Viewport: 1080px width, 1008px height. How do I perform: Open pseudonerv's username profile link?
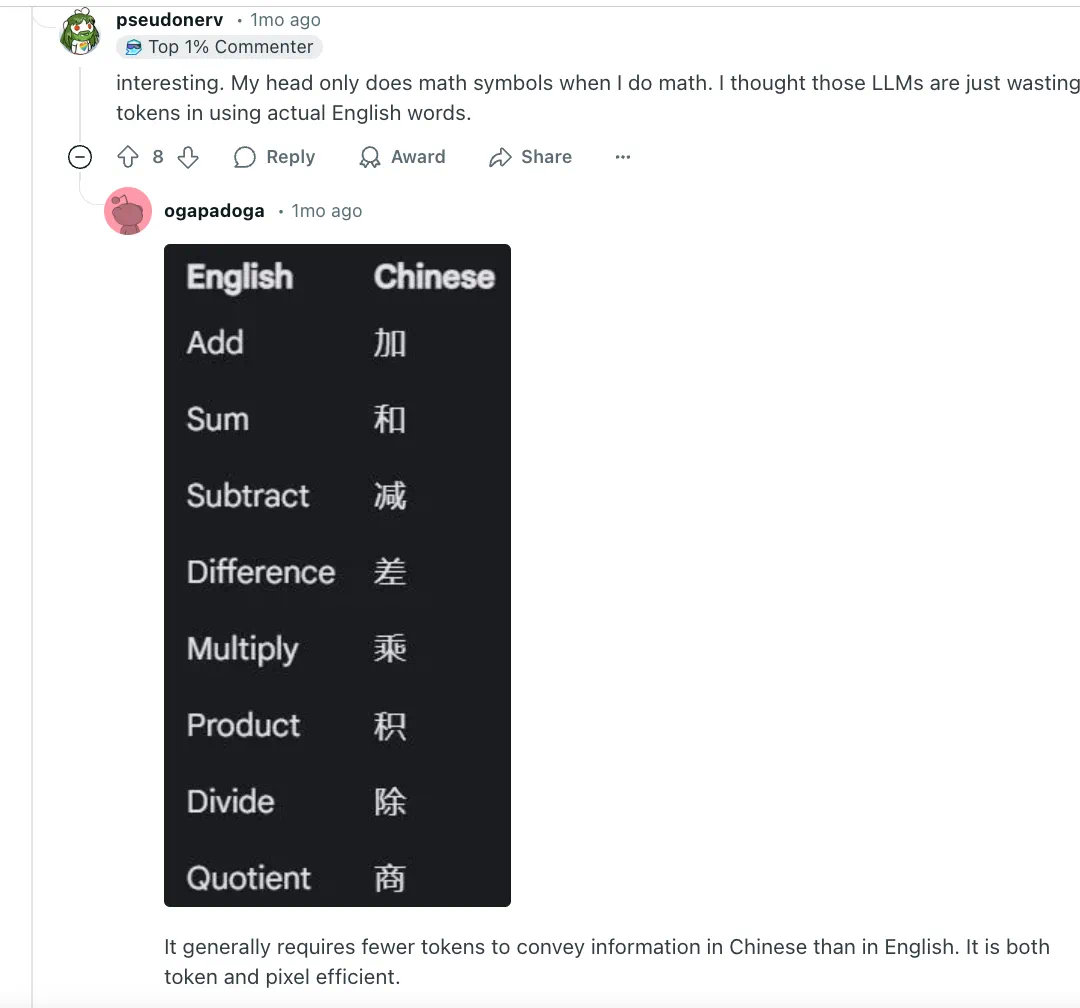coord(169,20)
